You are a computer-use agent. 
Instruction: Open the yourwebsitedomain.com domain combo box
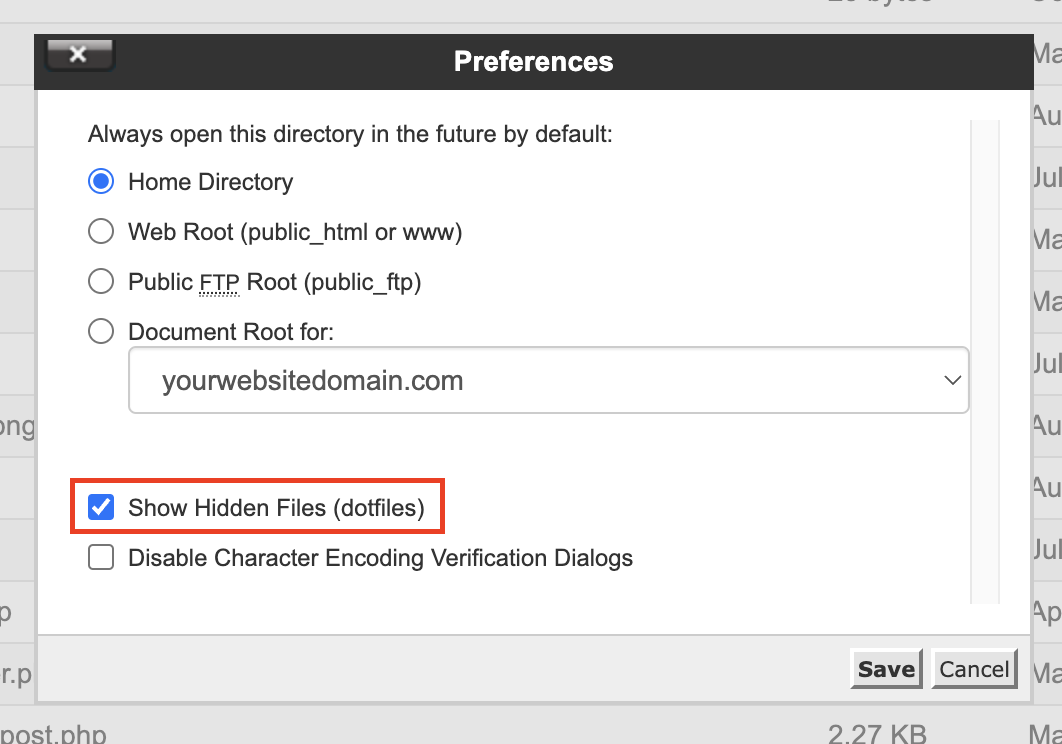(x=548, y=380)
